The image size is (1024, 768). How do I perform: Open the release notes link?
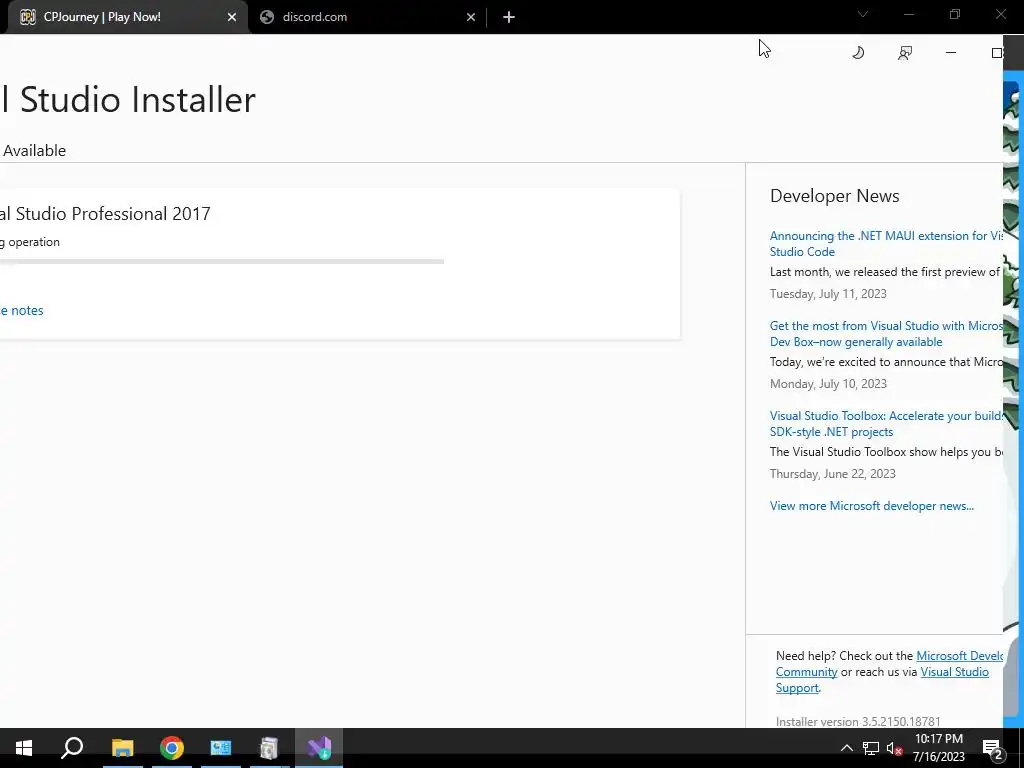pyautogui.click(x=22, y=310)
